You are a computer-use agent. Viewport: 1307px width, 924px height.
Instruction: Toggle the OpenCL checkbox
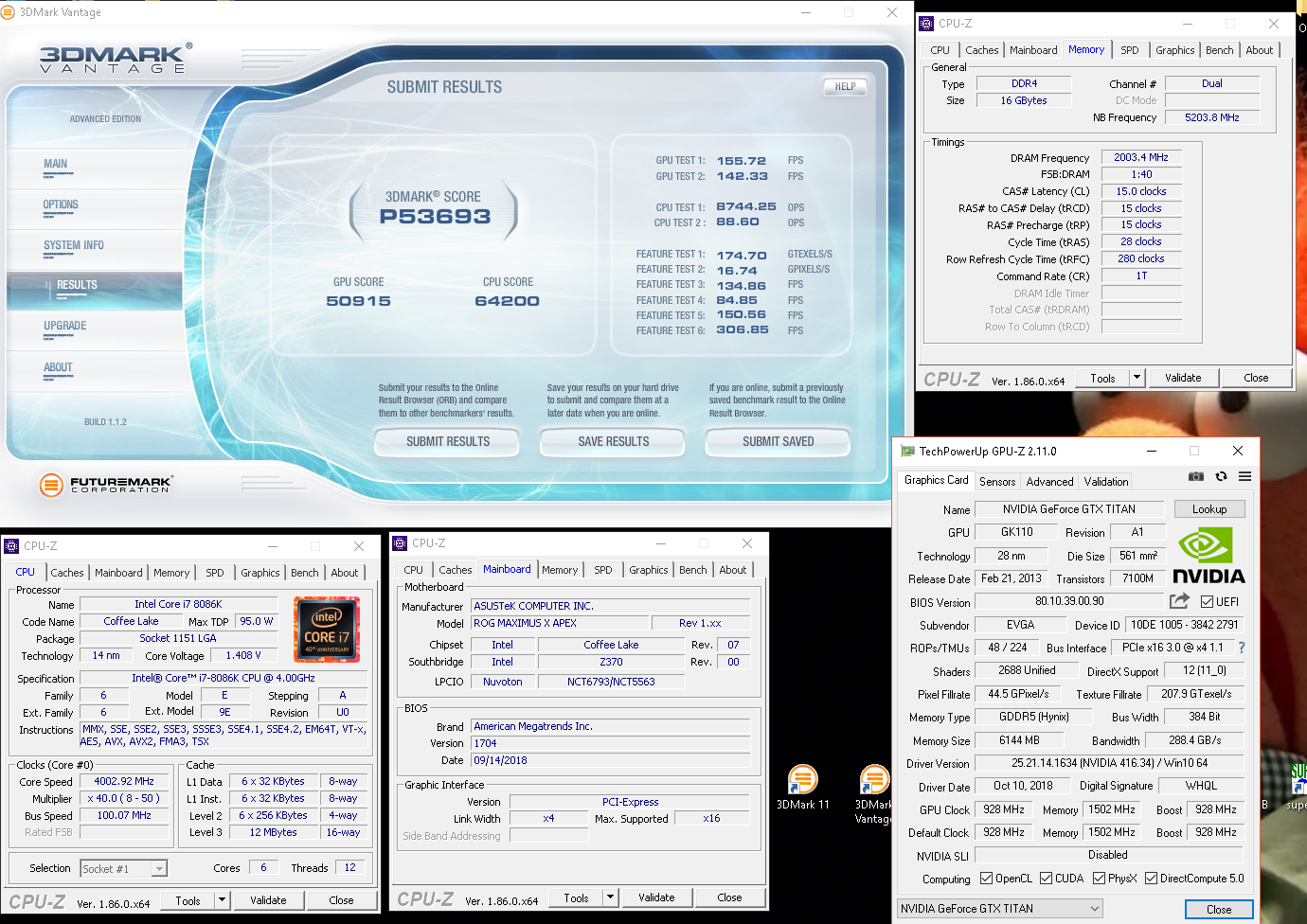[x=986, y=879]
